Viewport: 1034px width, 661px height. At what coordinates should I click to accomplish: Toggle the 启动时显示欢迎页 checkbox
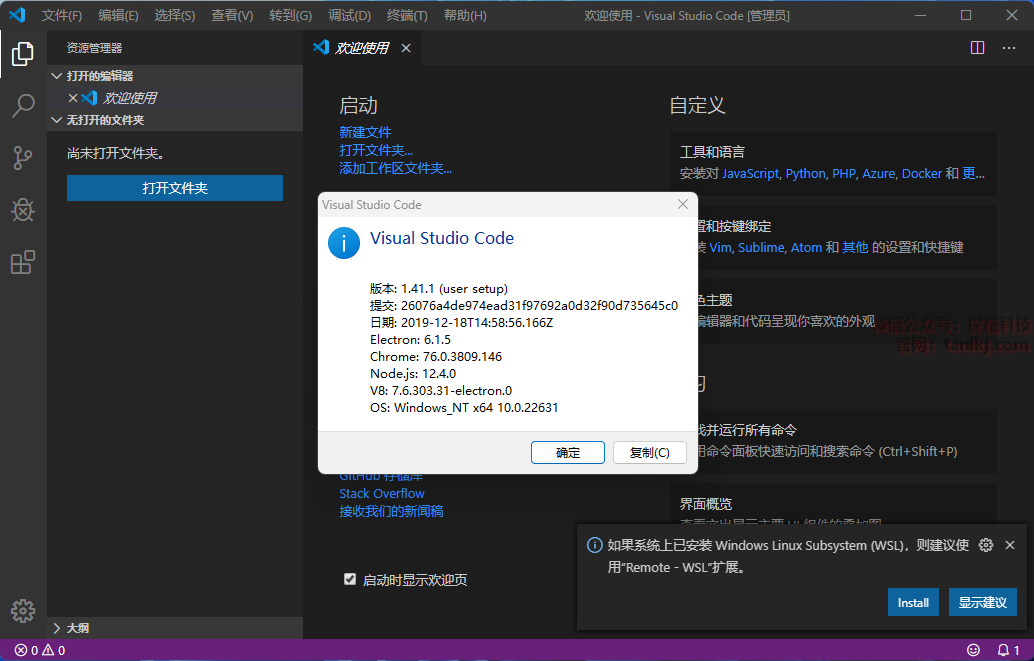coord(350,579)
